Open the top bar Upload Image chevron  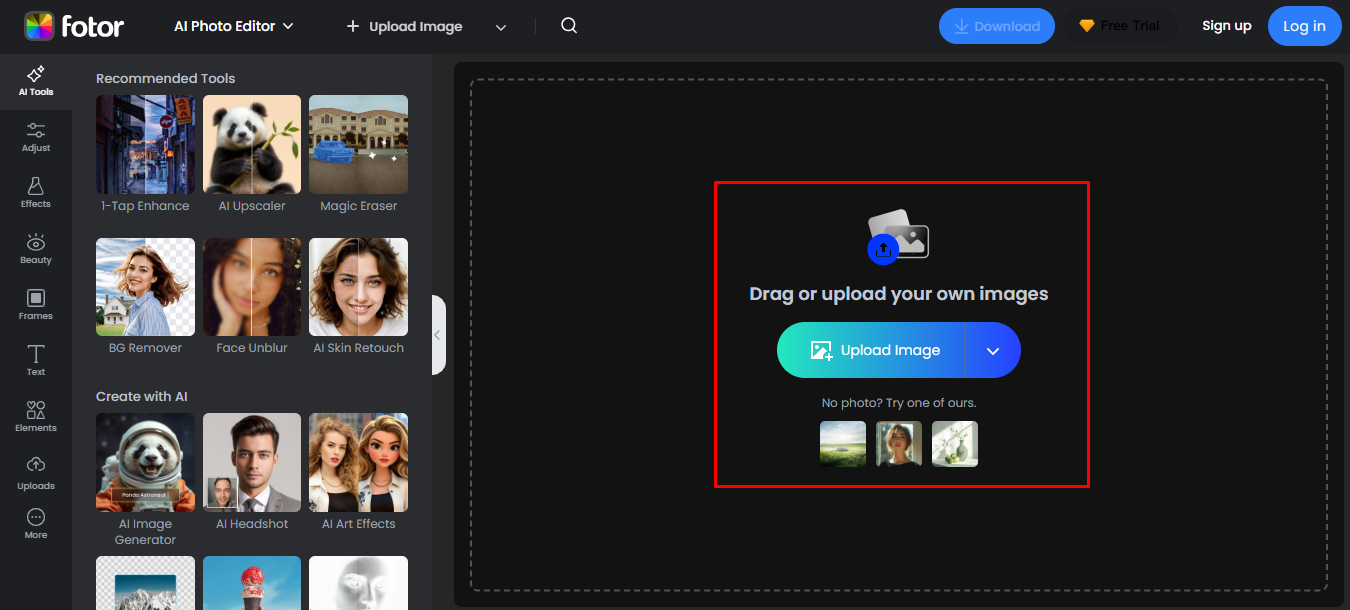pyautogui.click(x=501, y=27)
